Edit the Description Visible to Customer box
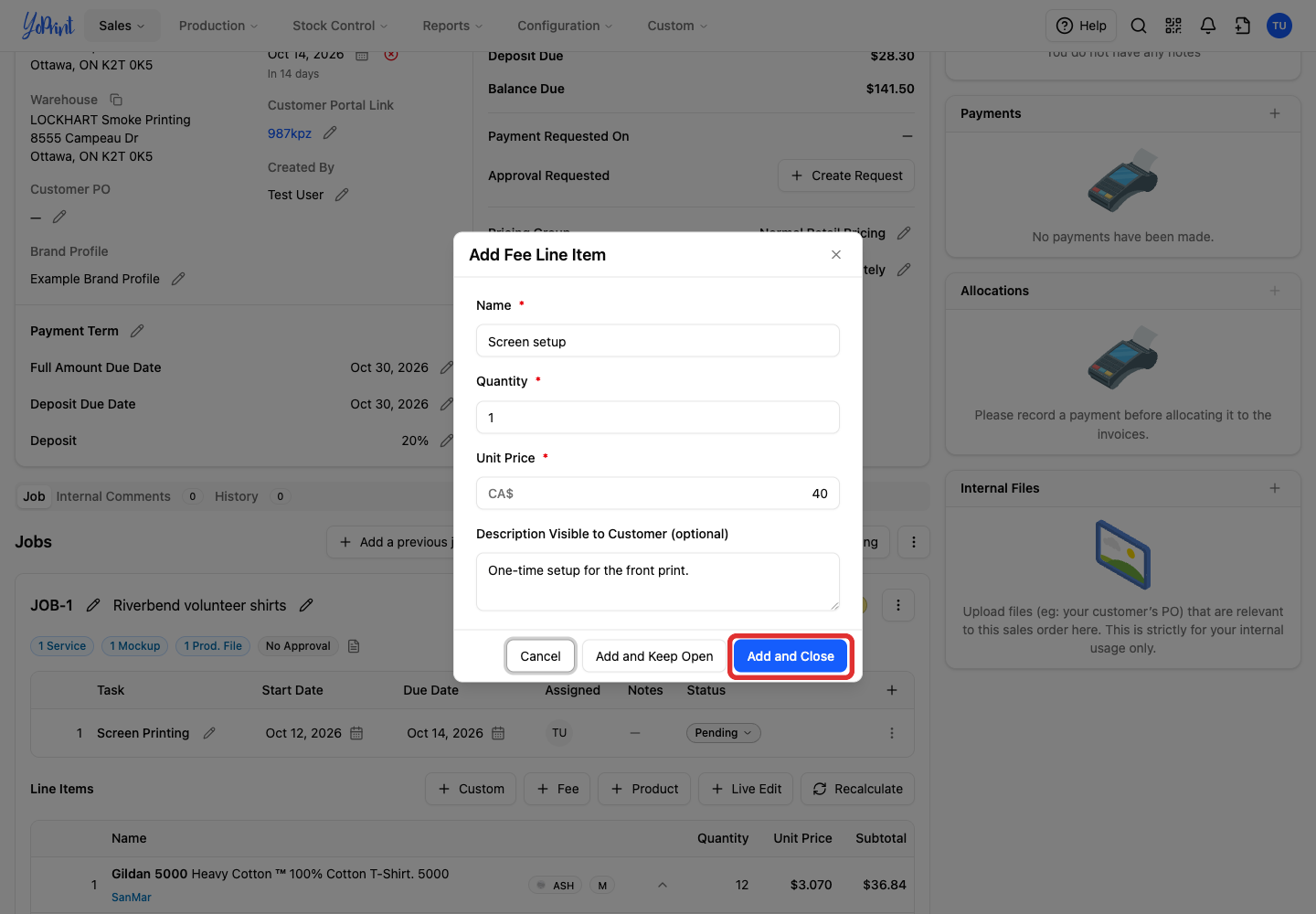The height and width of the screenshot is (914, 1316). (x=658, y=581)
